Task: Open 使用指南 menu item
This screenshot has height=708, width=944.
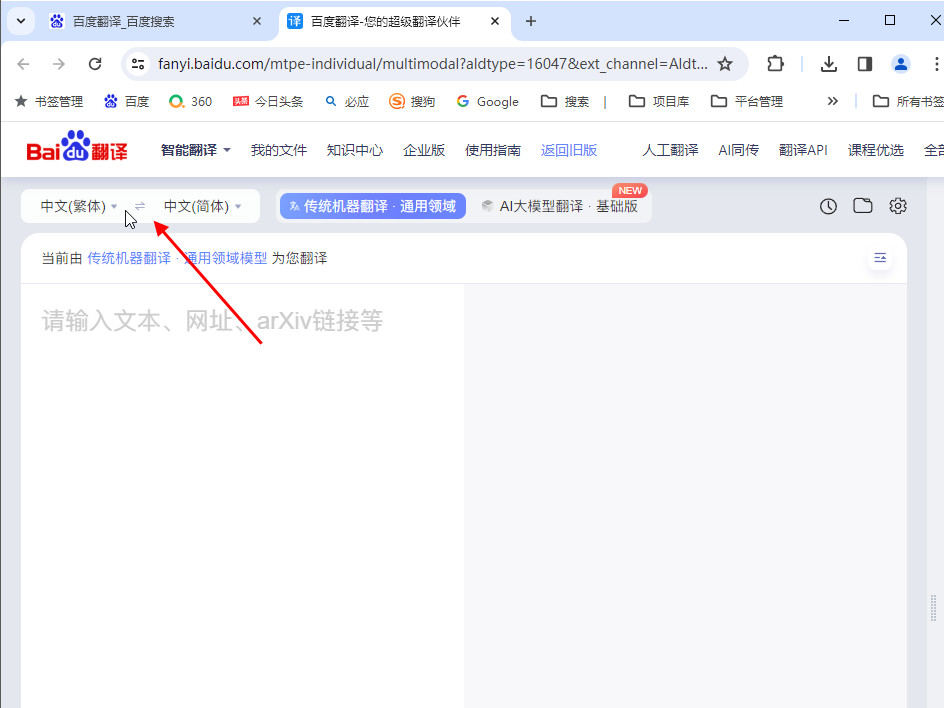Action: point(492,150)
